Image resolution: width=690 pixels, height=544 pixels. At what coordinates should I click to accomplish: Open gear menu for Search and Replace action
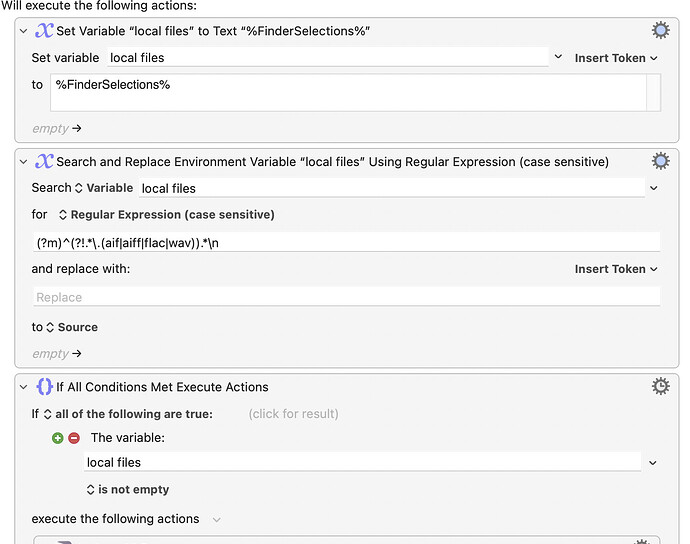661,161
